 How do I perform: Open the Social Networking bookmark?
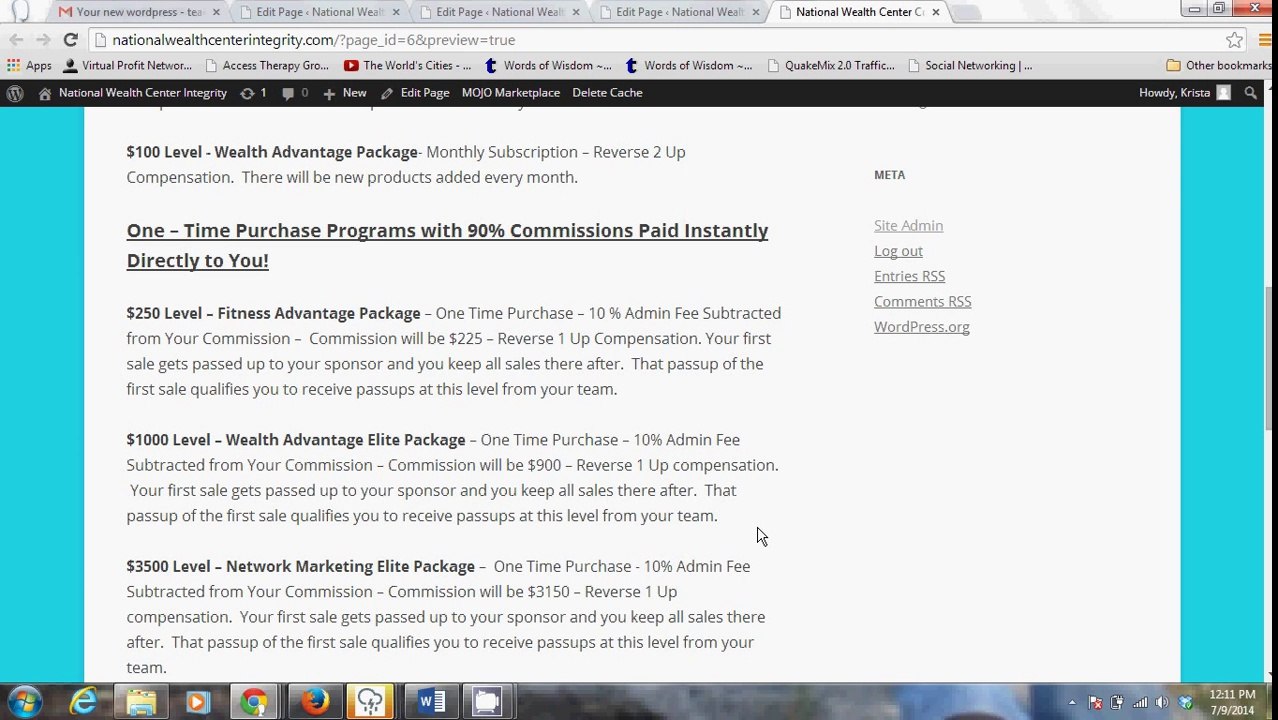(969, 66)
